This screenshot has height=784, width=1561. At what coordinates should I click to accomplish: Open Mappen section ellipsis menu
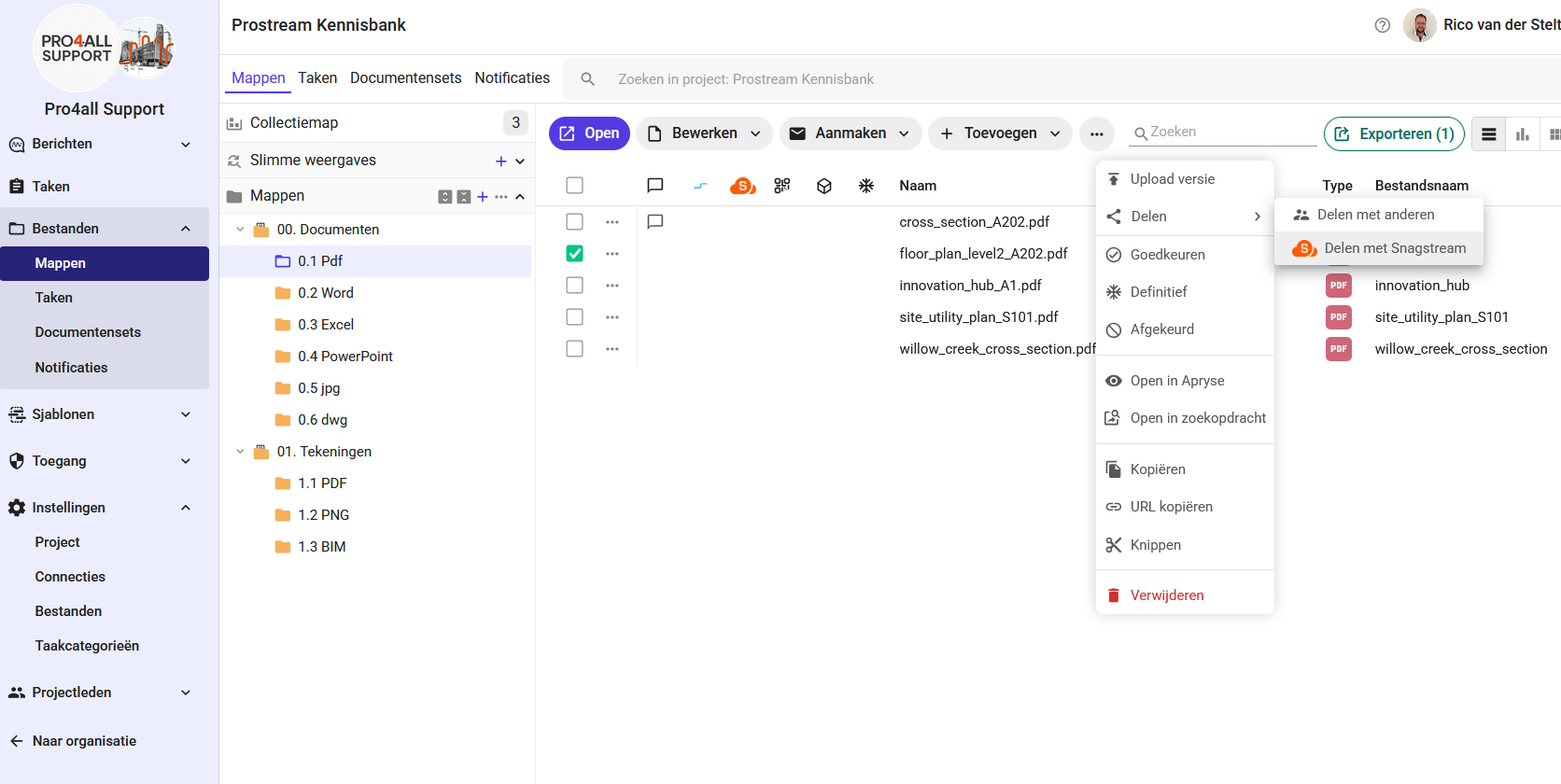point(501,197)
